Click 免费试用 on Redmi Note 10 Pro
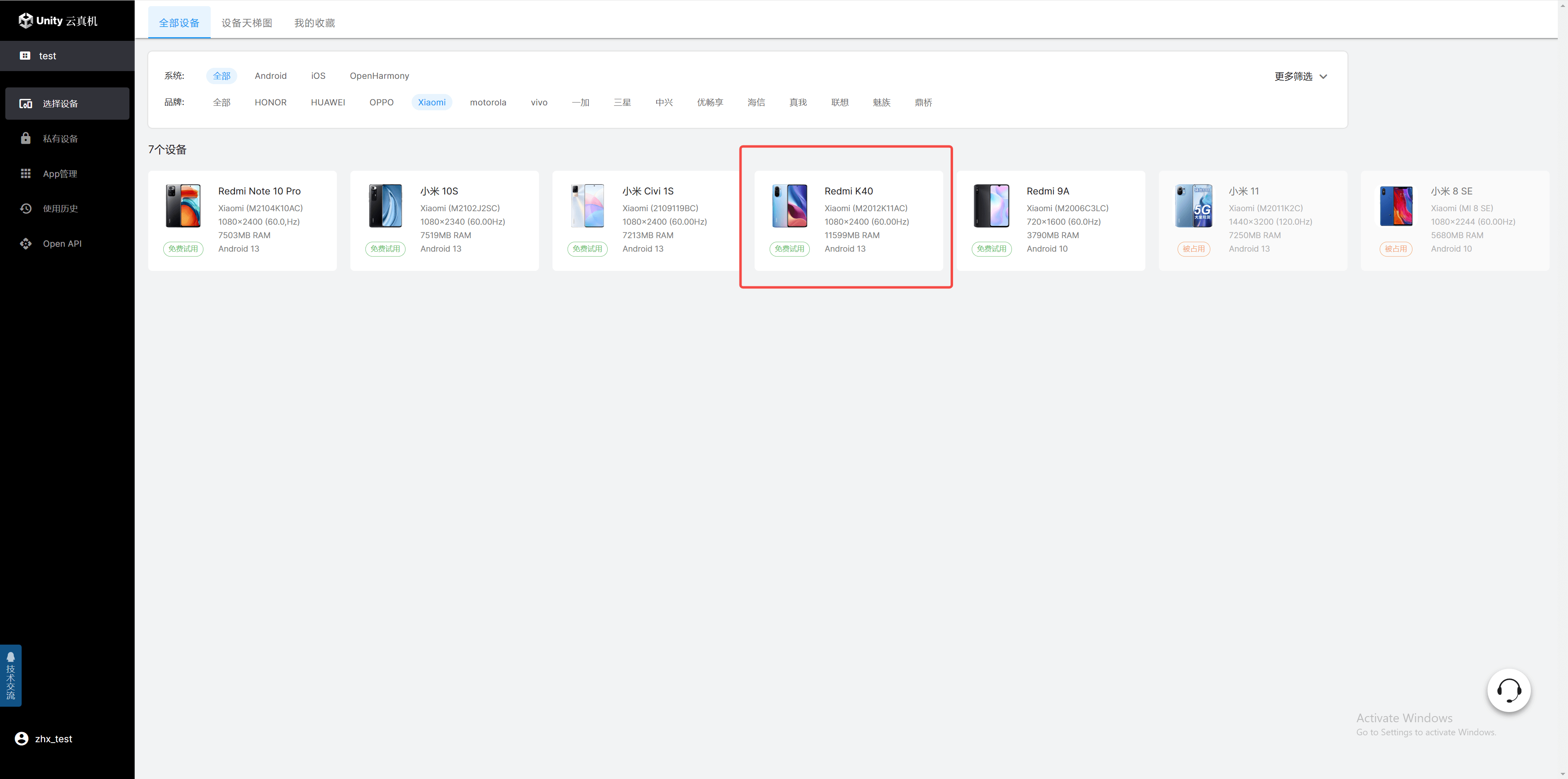1568x779 pixels. pos(183,248)
